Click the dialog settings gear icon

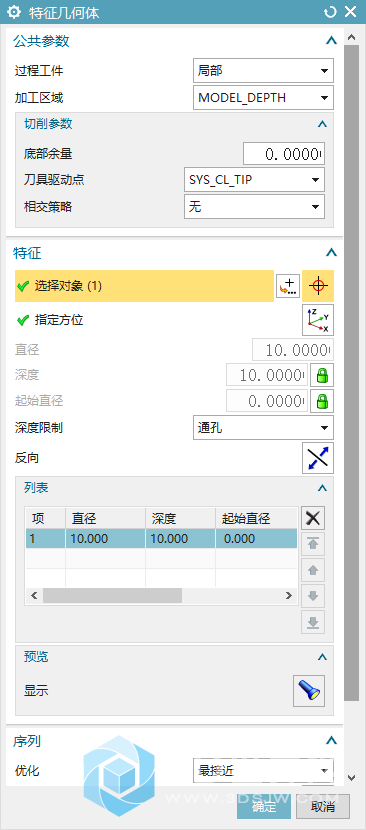click(x=15, y=12)
